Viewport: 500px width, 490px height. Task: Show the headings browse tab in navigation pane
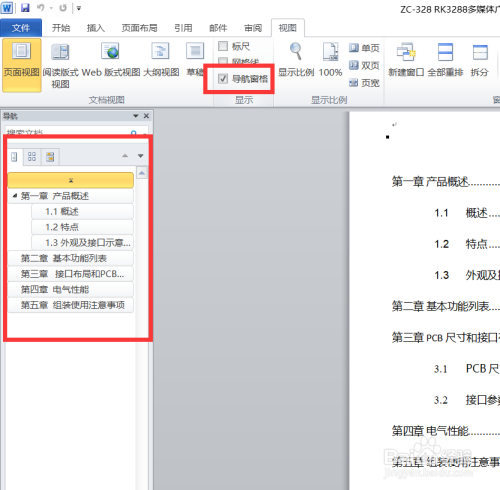click(14, 157)
